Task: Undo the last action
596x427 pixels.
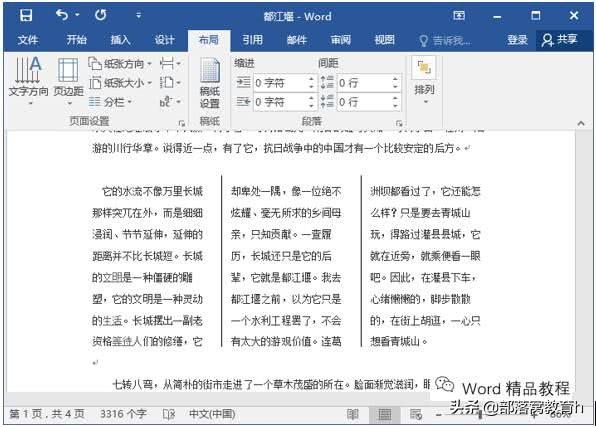Action: [62, 15]
